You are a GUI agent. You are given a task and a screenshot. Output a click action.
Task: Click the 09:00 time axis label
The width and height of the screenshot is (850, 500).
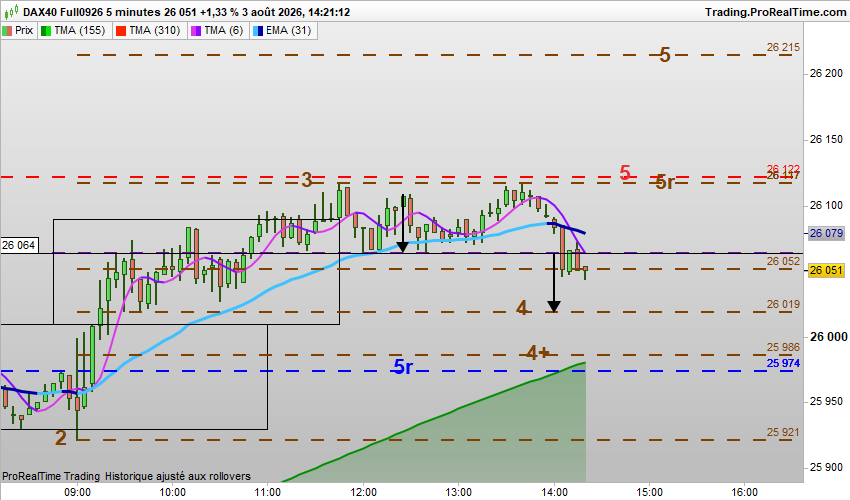(78, 492)
